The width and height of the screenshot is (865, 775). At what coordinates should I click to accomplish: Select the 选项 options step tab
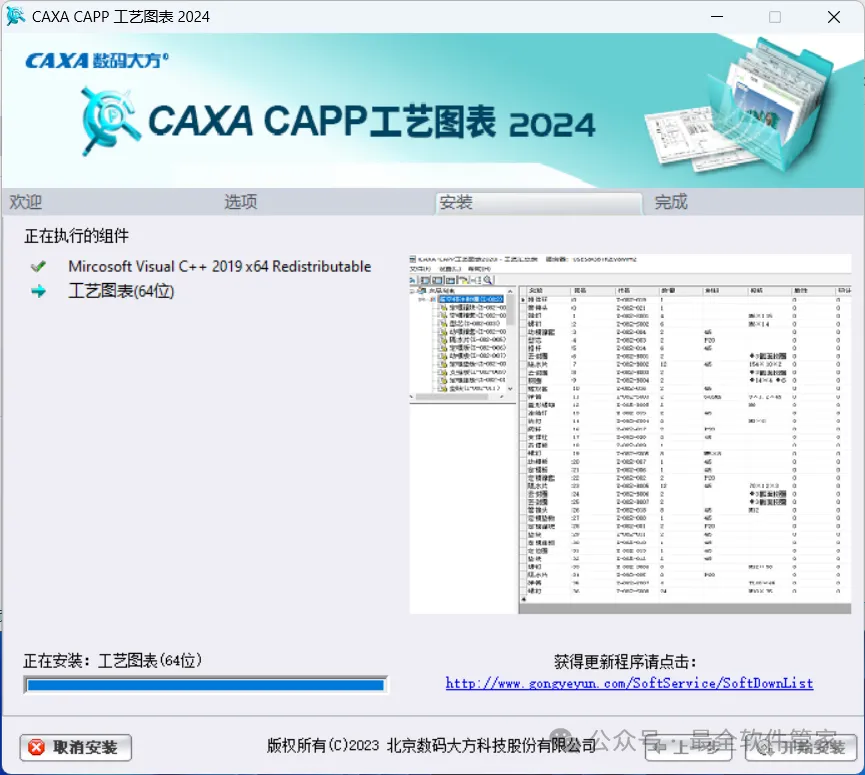241,202
